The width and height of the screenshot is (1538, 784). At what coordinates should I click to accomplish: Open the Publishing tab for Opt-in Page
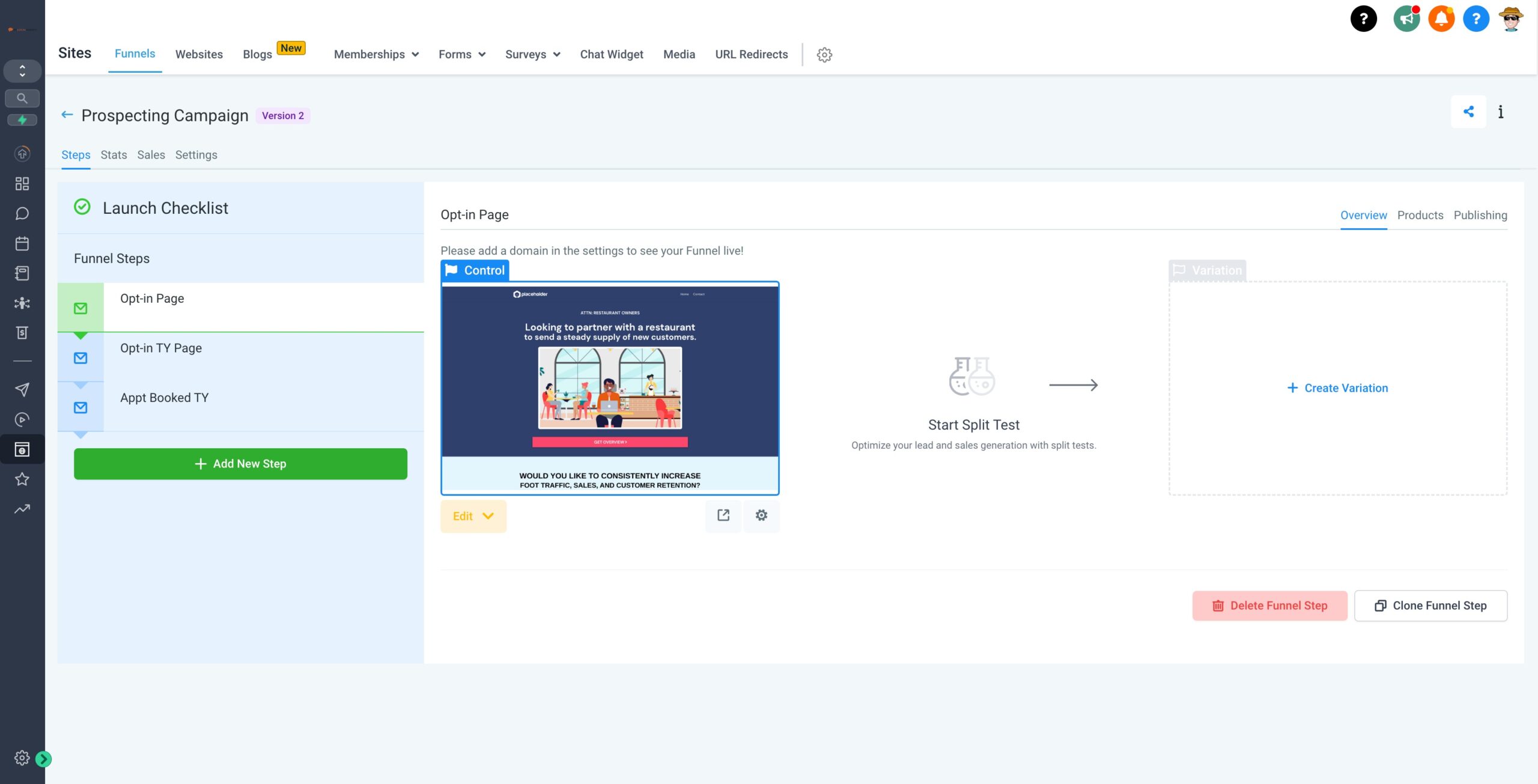[1480, 215]
